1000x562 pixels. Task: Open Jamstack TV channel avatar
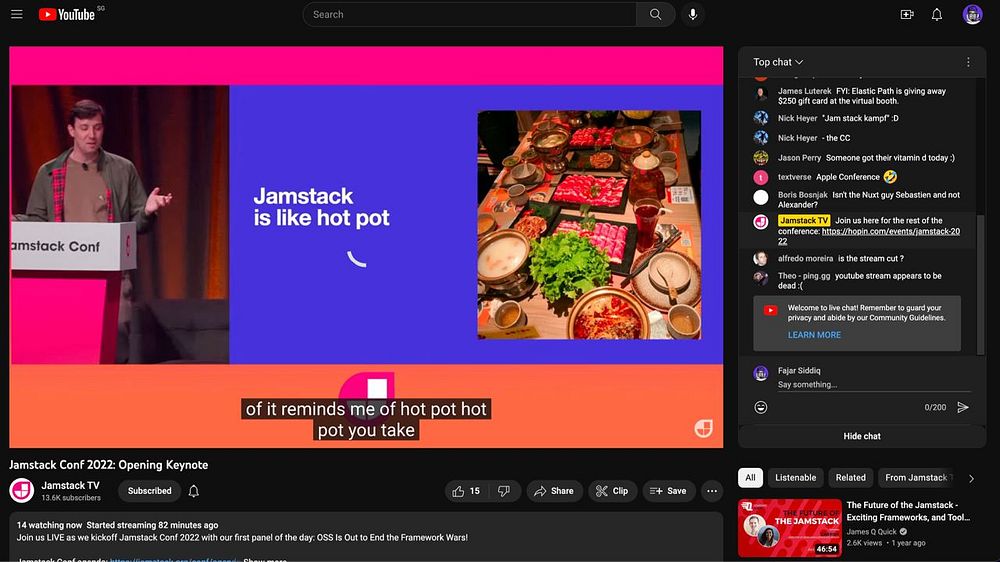tap(22, 491)
